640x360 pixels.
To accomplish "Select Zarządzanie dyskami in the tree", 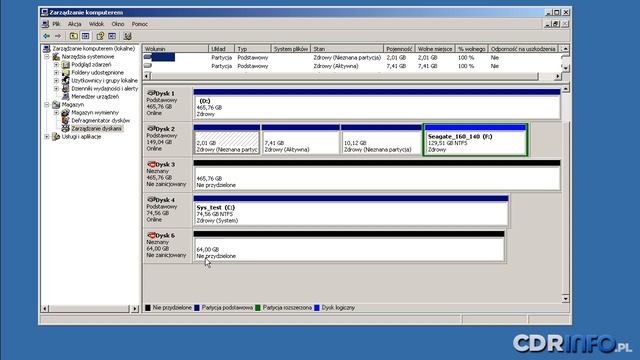I will pos(96,129).
